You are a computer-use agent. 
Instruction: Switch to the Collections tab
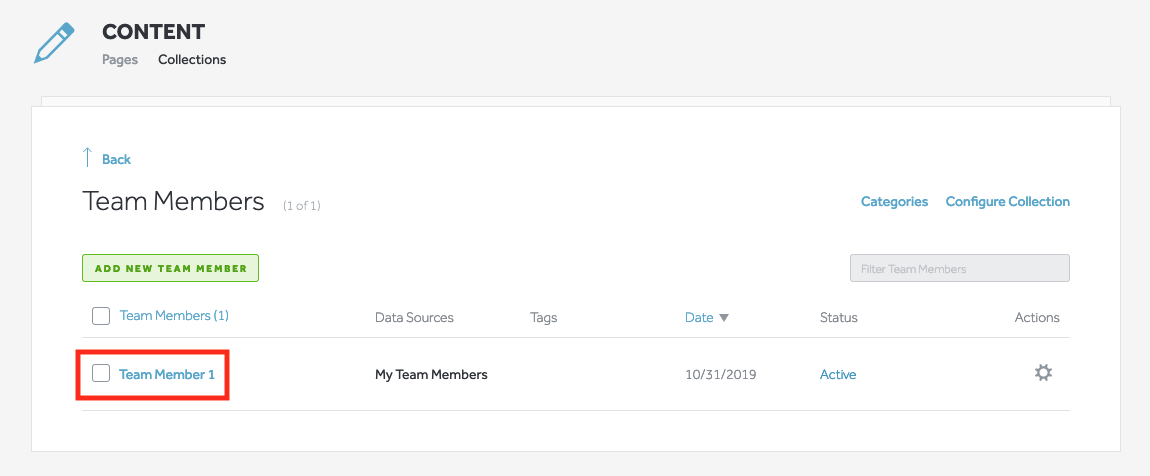[192, 59]
